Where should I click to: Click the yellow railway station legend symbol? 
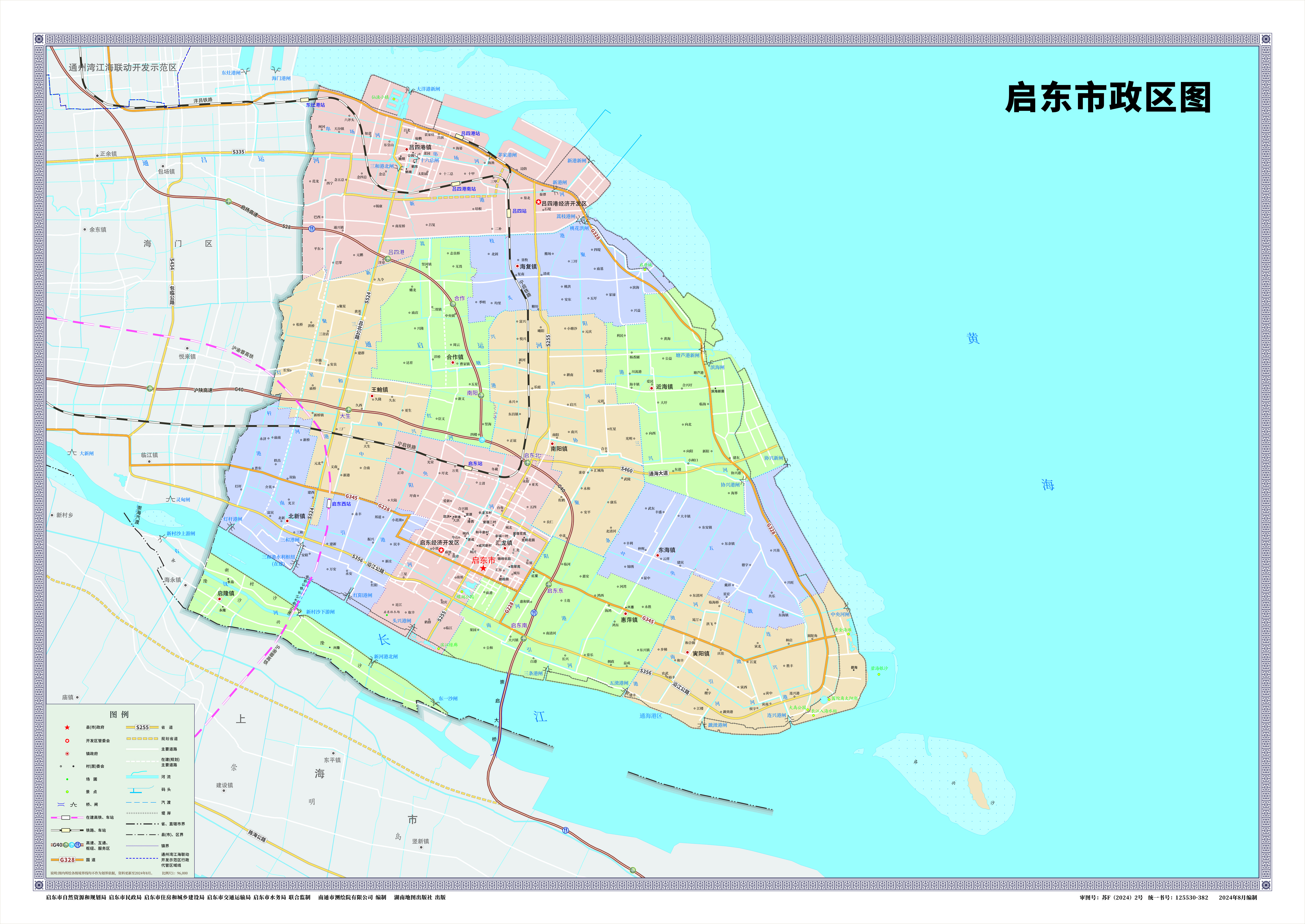click(66, 830)
